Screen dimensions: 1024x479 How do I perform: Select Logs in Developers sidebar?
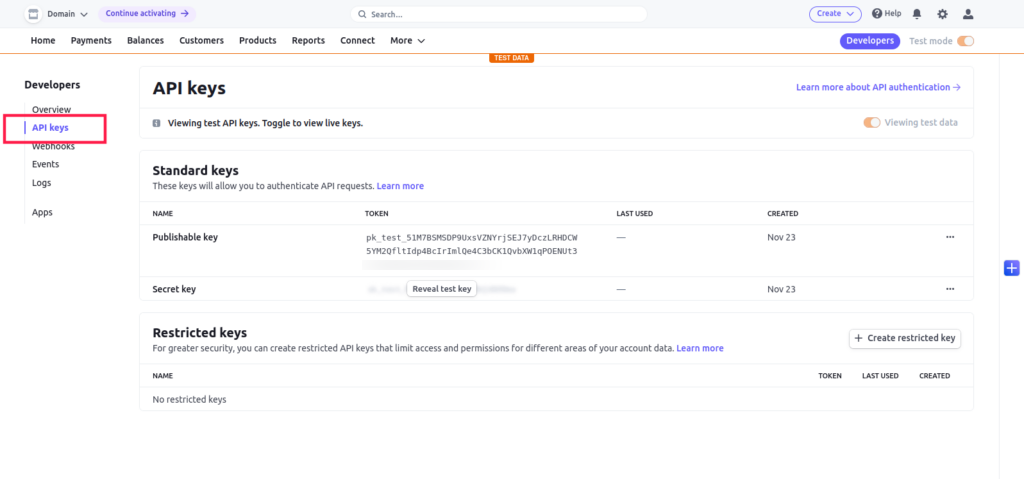point(41,182)
